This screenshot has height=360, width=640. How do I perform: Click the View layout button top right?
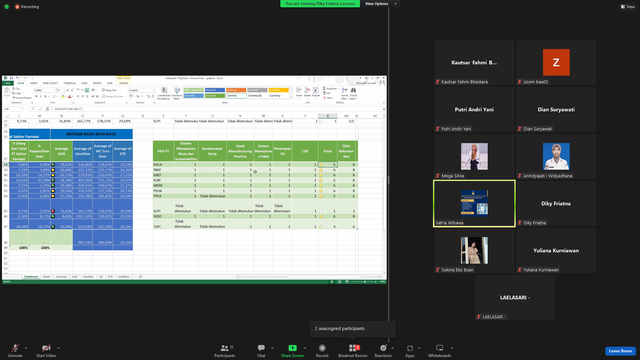tap(628, 7)
